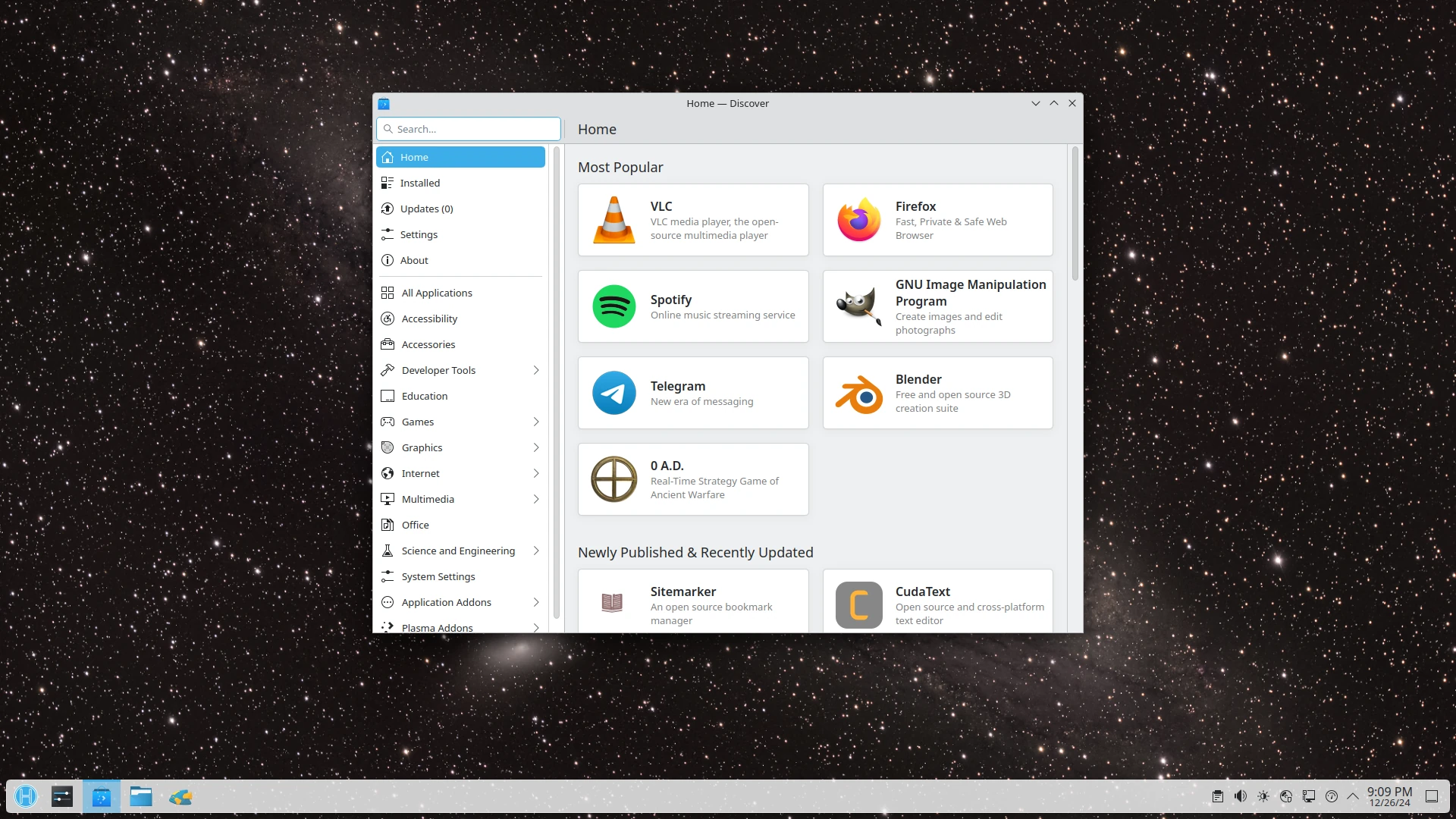Open the VLC app card title
This screenshot has height=819, width=1456.
pos(661,206)
